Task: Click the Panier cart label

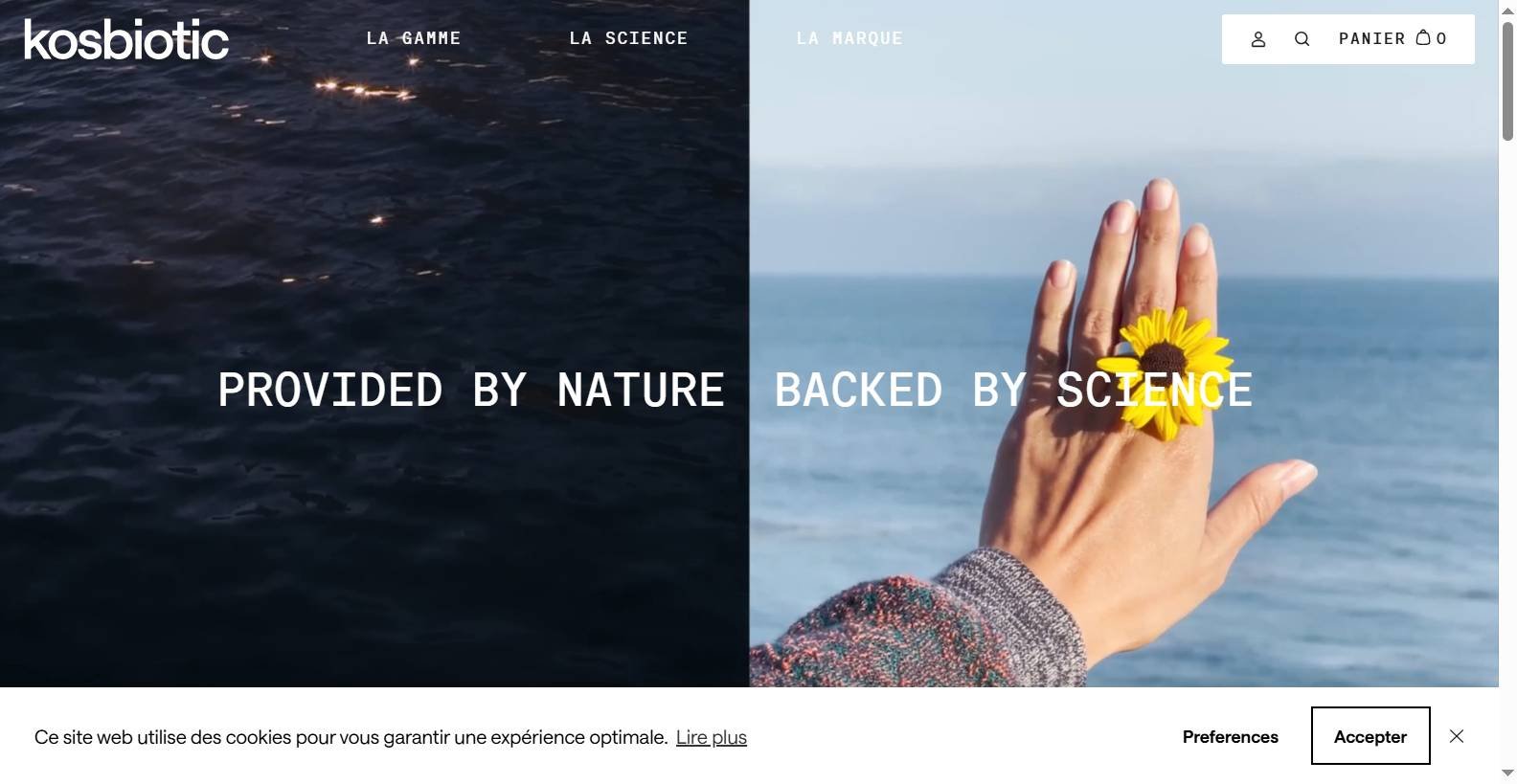Action: tap(1371, 38)
